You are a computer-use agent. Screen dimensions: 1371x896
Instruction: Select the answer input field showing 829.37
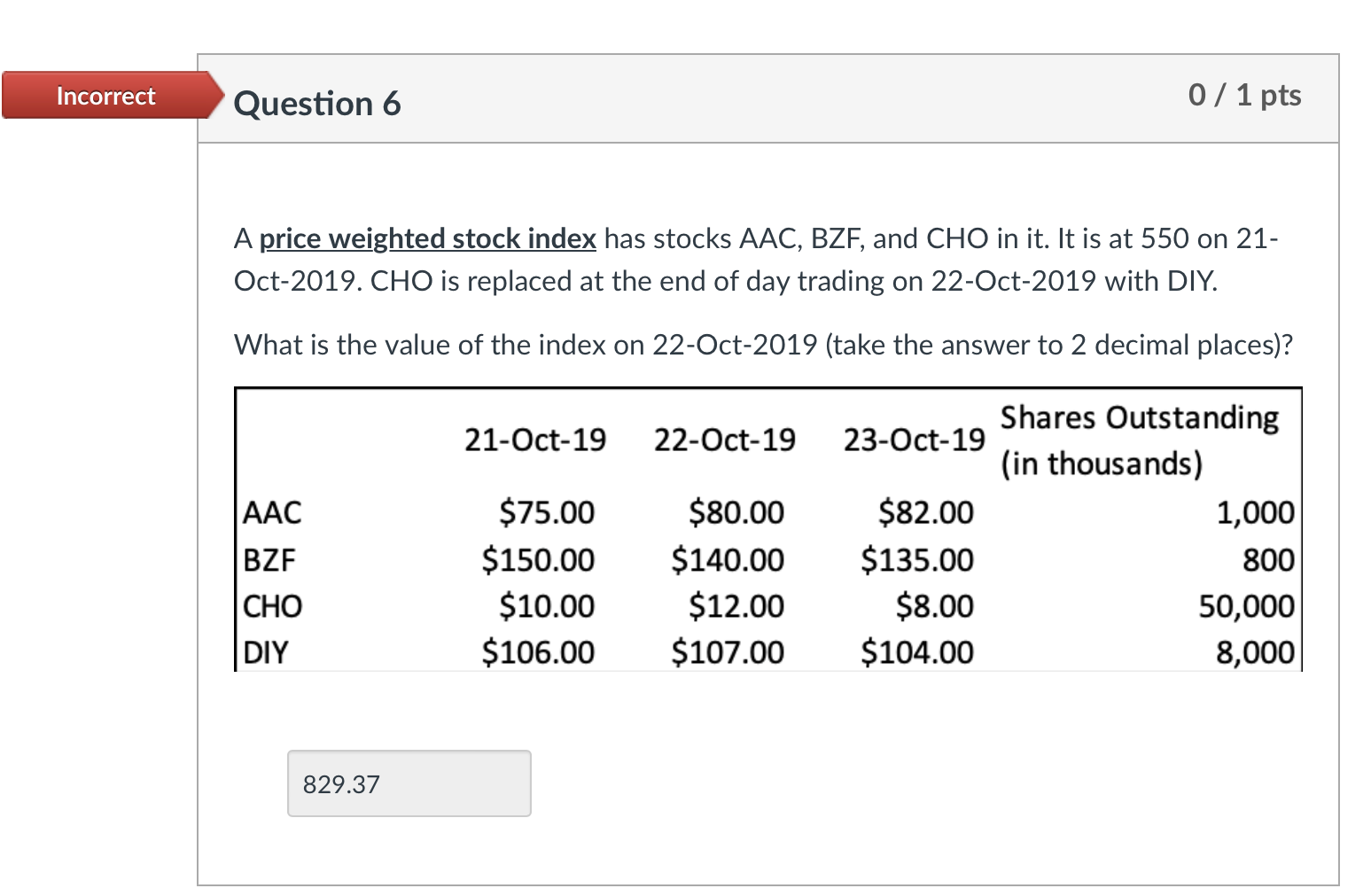[x=408, y=783]
